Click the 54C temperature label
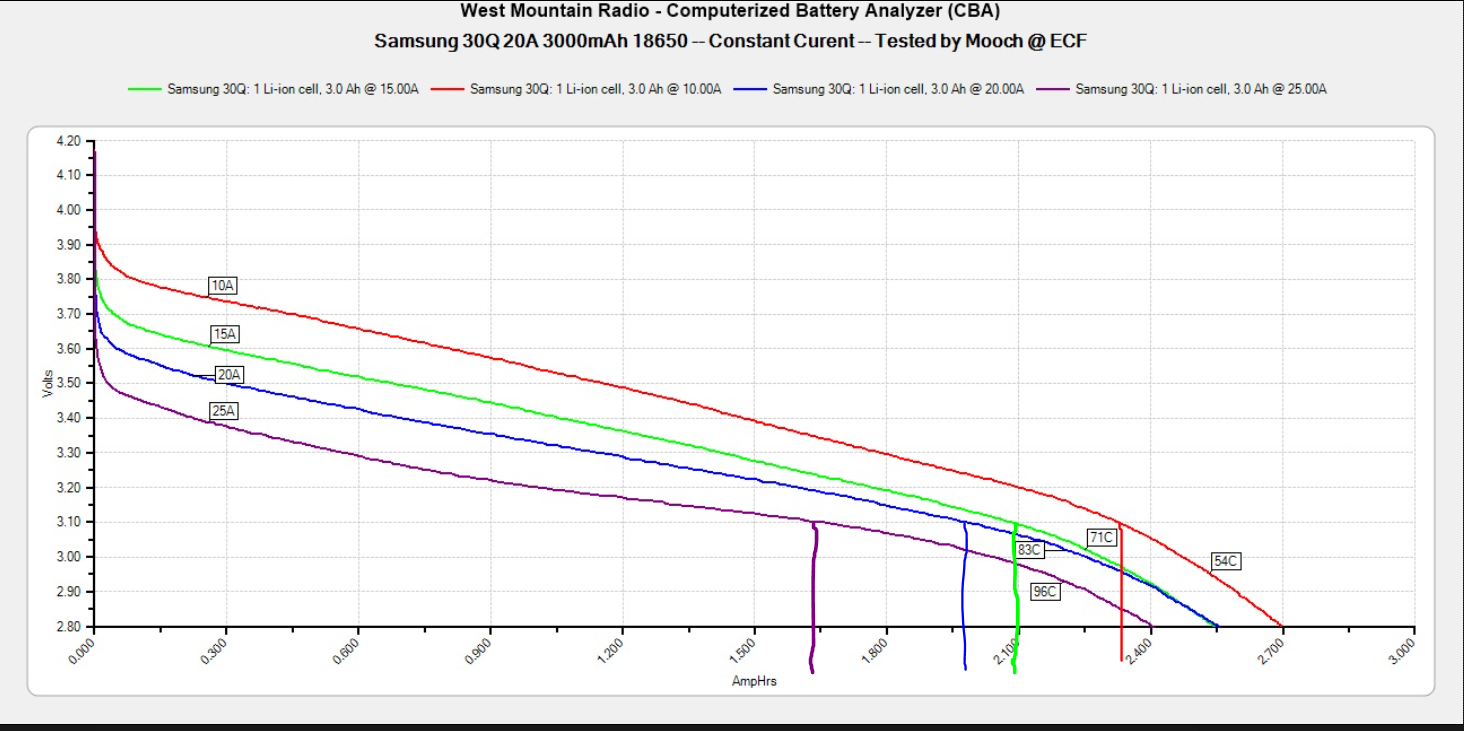The image size is (1464, 731). pos(1226,561)
